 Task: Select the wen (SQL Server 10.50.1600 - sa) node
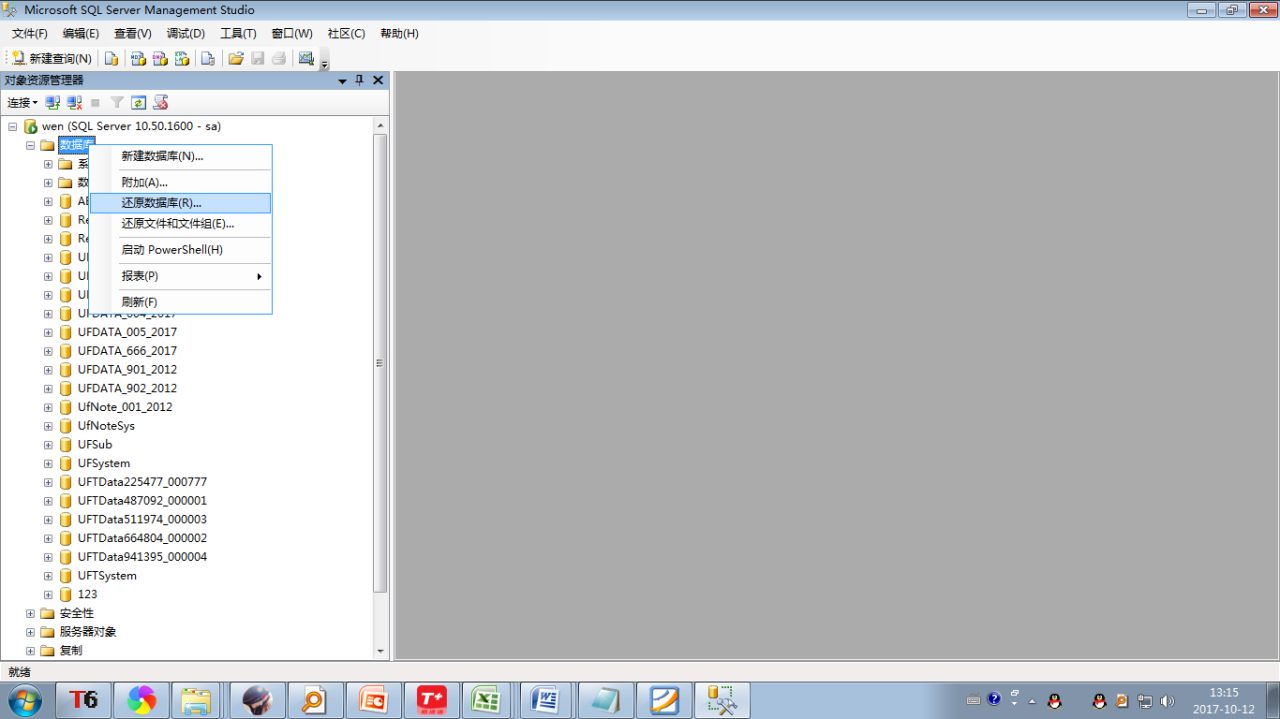point(131,127)
